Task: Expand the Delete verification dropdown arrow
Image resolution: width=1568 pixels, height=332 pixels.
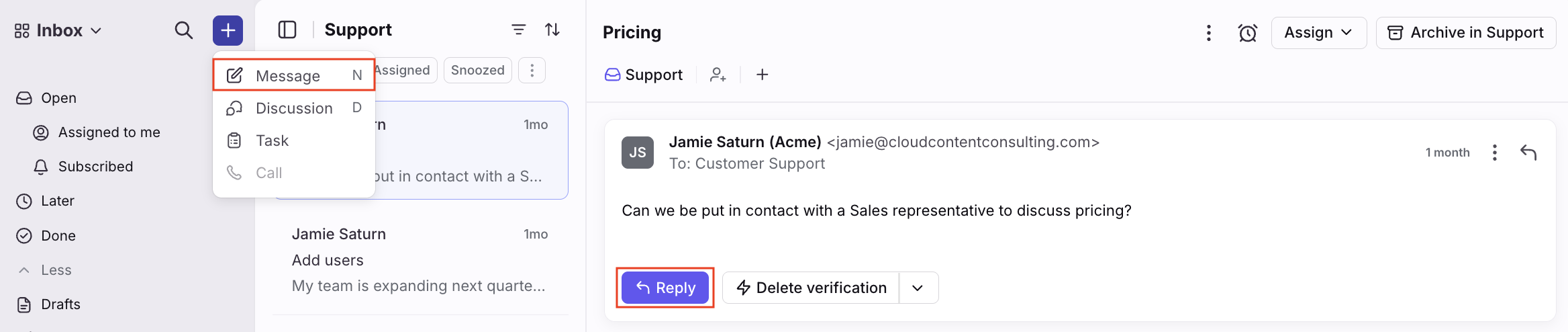Action: point(918,288)
